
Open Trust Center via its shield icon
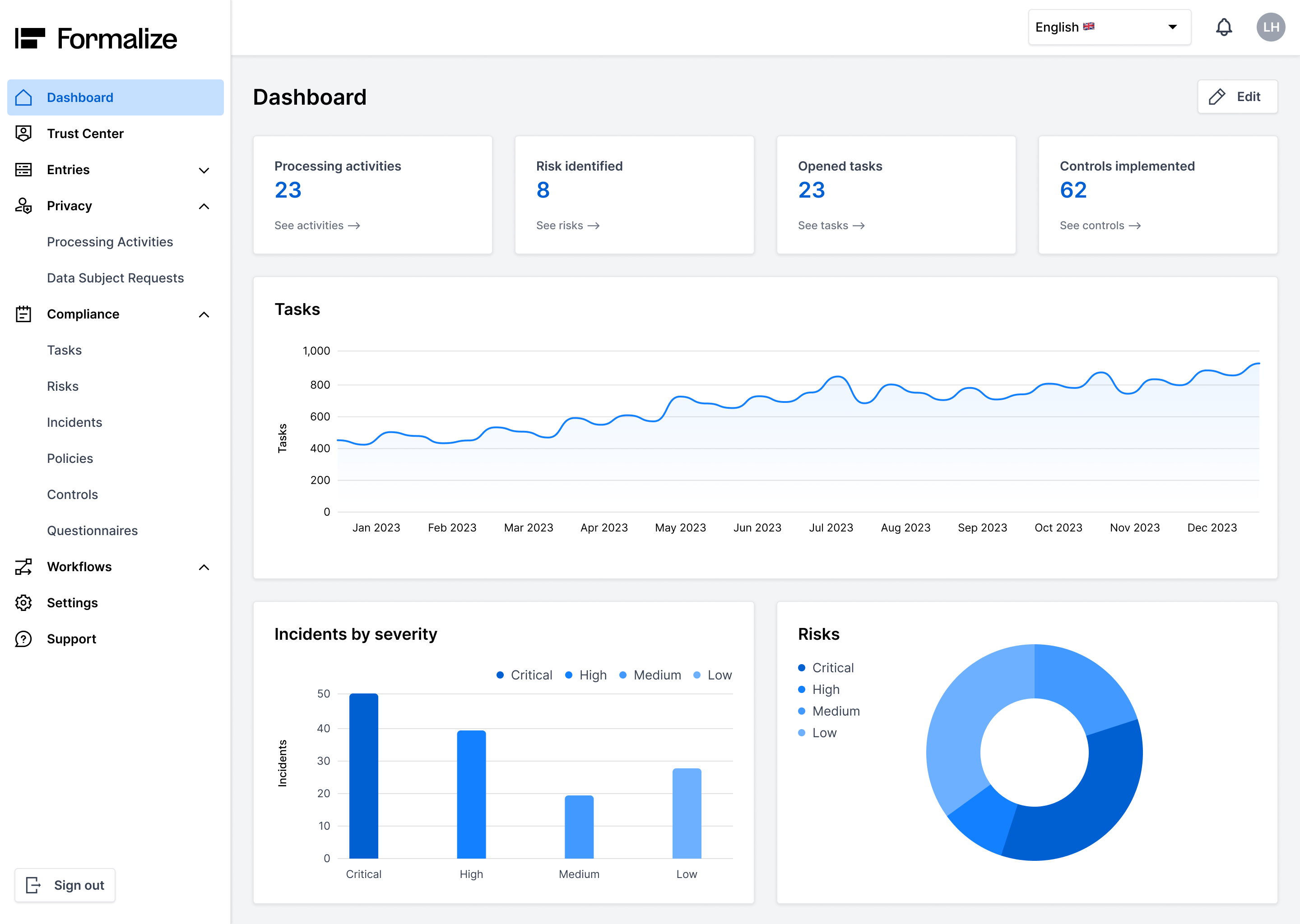tap(23, 133)
